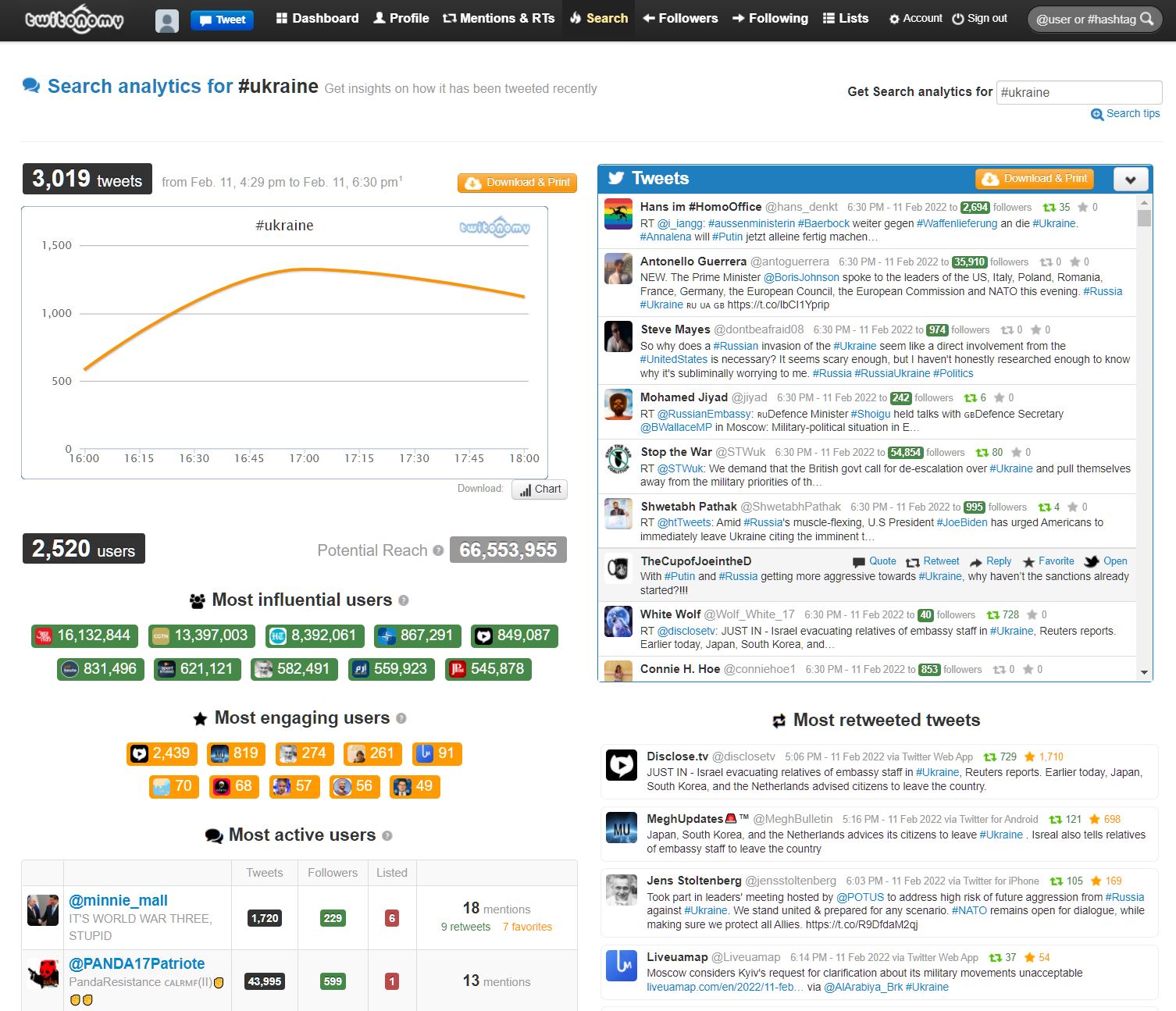The image size is (1176, 1011).
Task: Click Most engaging users help icon
Action: pos(401,718)
